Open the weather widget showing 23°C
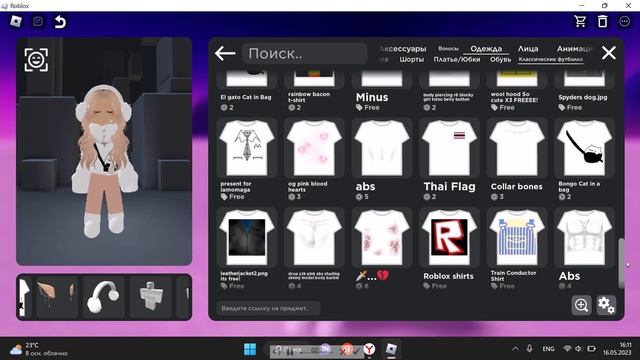This screenshot has height=360, width=640. point(39,349)
